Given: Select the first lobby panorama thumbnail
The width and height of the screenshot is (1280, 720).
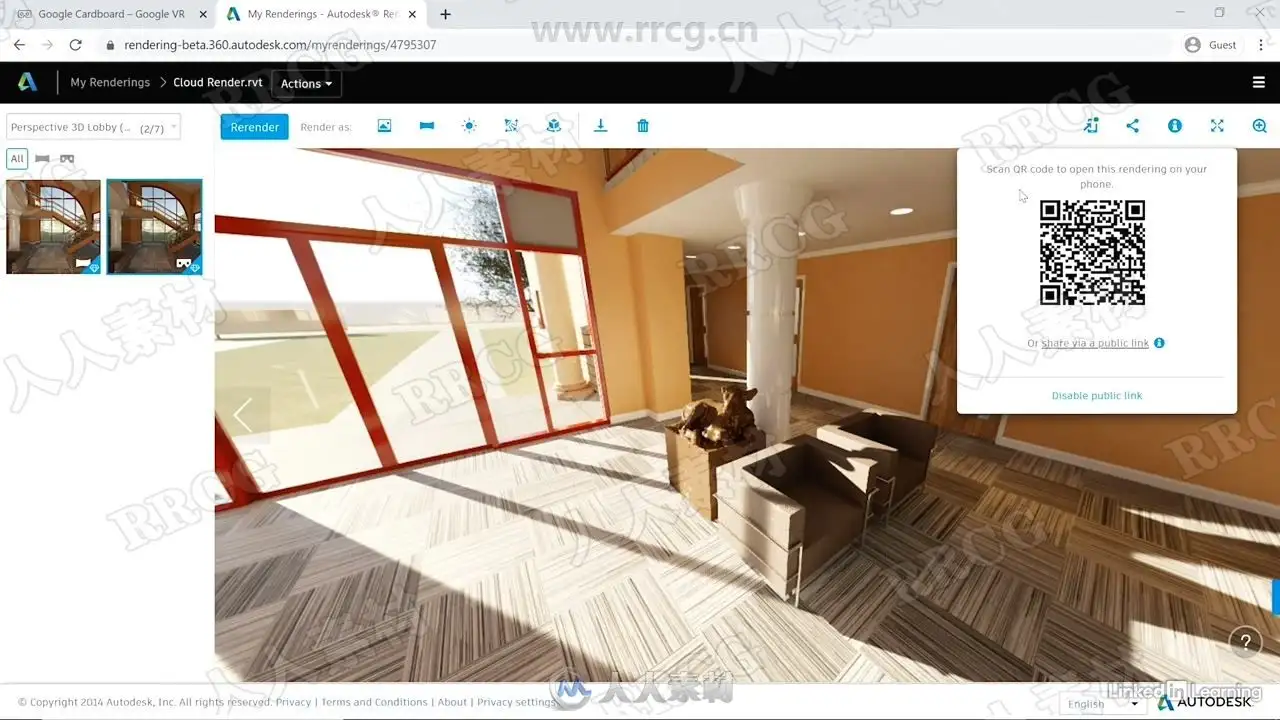Looking at the screenshot, I should click(54, 227).
